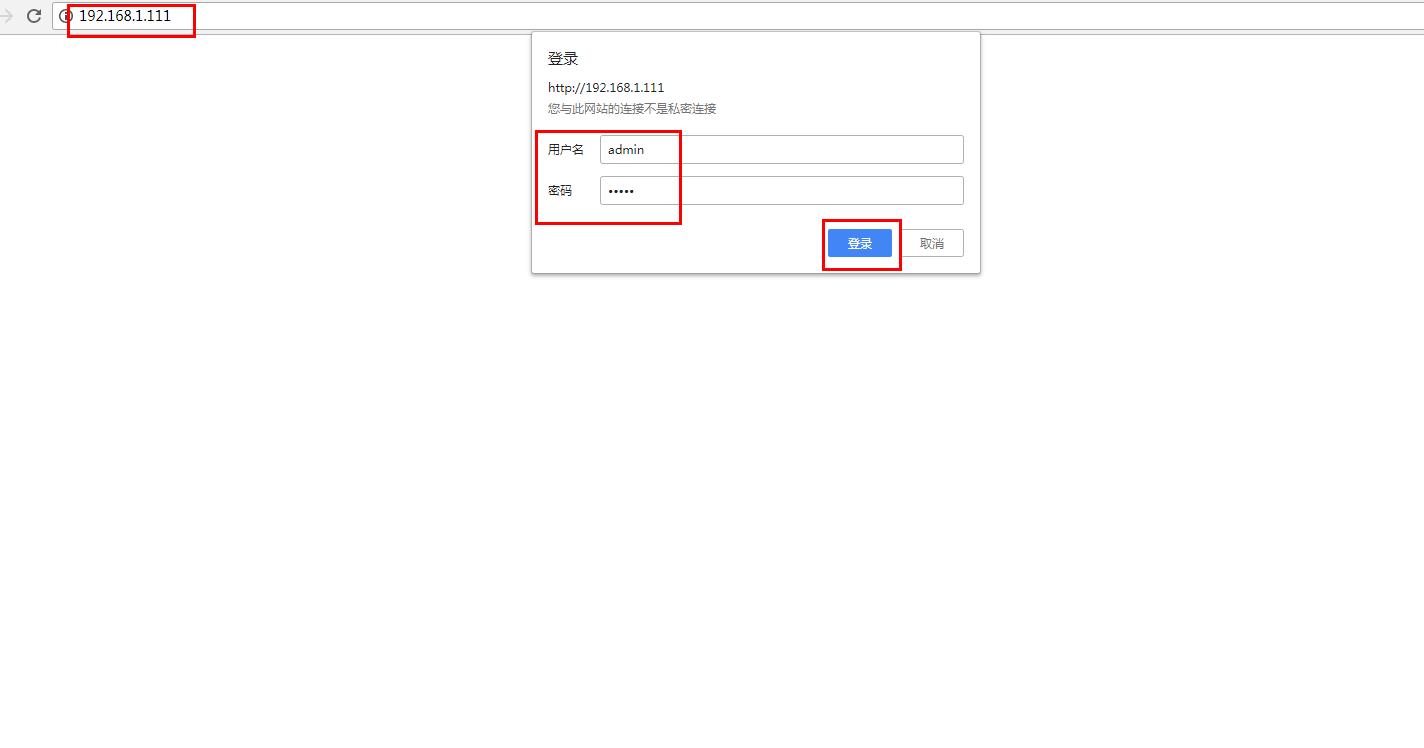Click the 登录 dialog title
Viewport: 1424px width, 748px height.
pos(563,59)
